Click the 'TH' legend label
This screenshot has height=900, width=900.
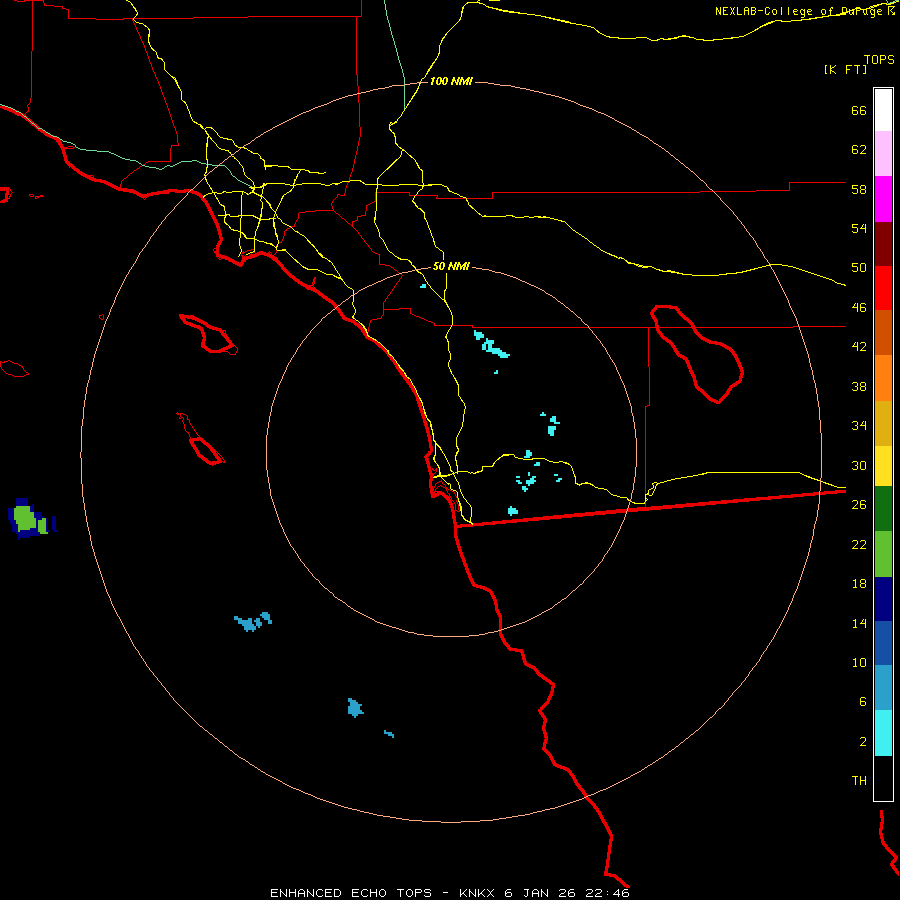(859, 781)
